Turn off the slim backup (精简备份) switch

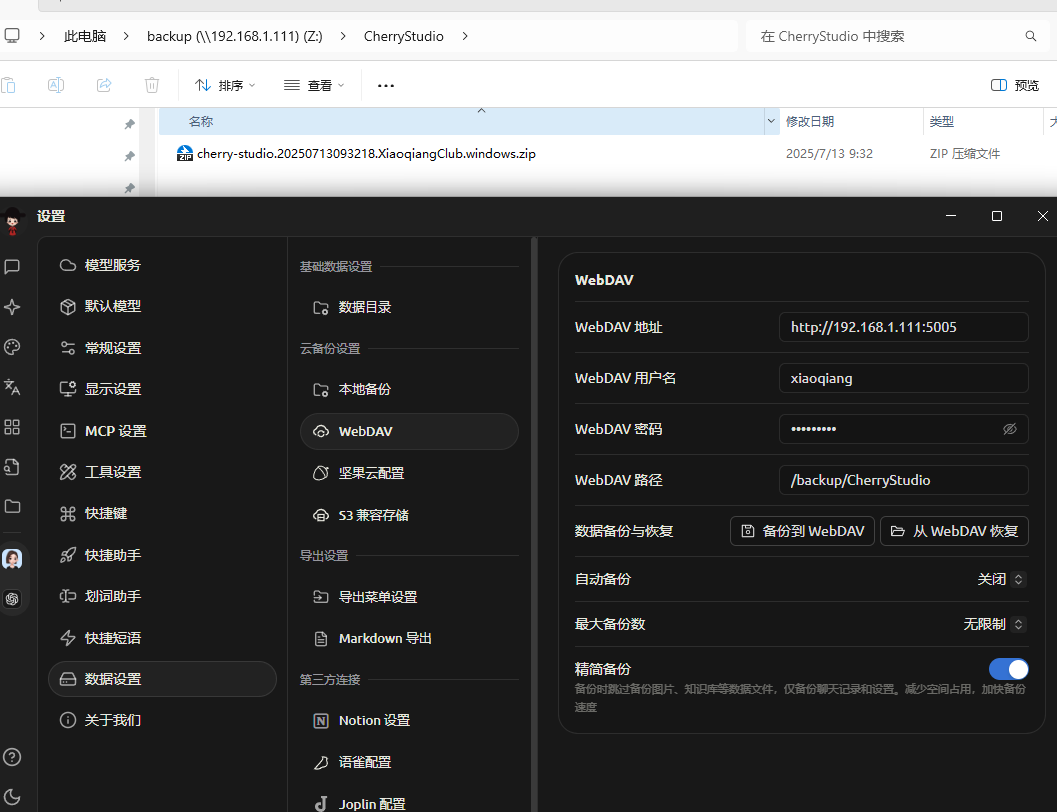(1008, 669)
